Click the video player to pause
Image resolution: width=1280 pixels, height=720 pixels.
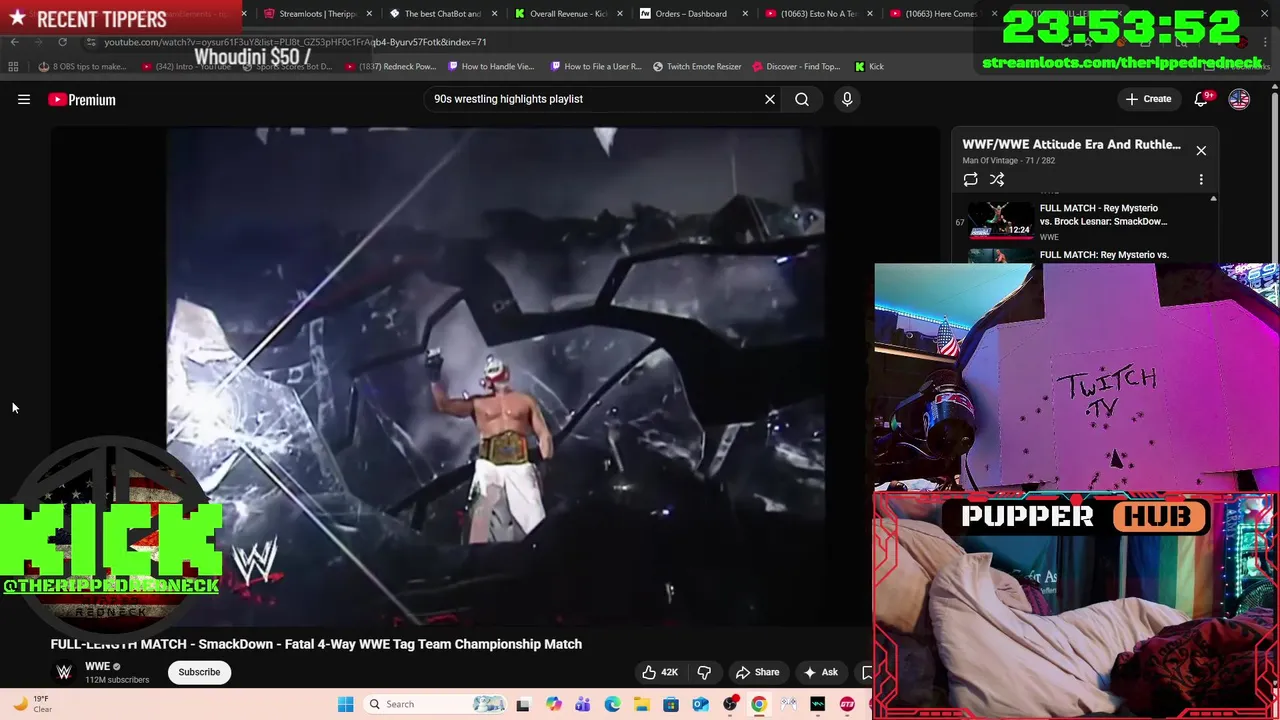pyautogui.click(x=495, y=375)
